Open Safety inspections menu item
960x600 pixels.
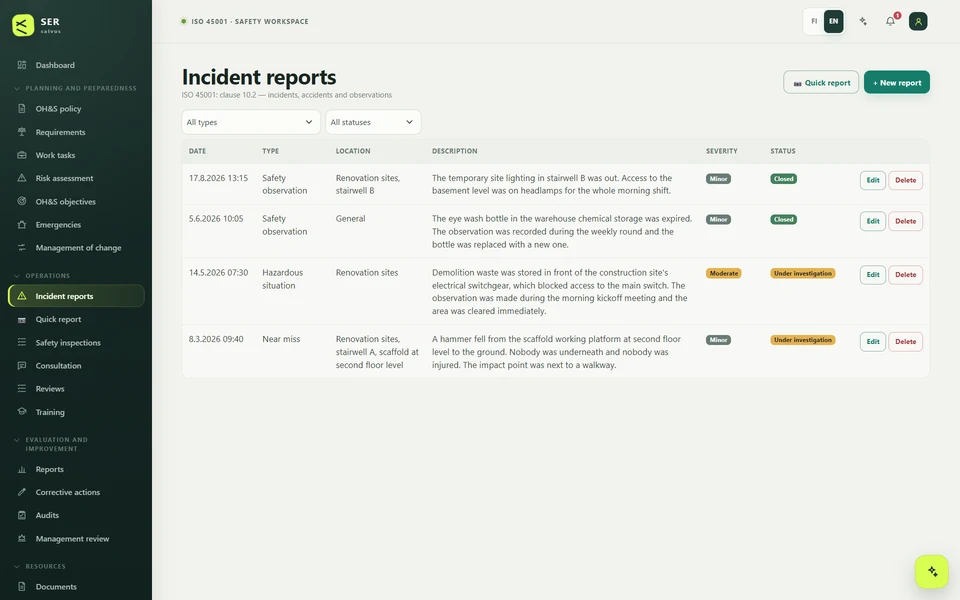click(x=76, y=342)
